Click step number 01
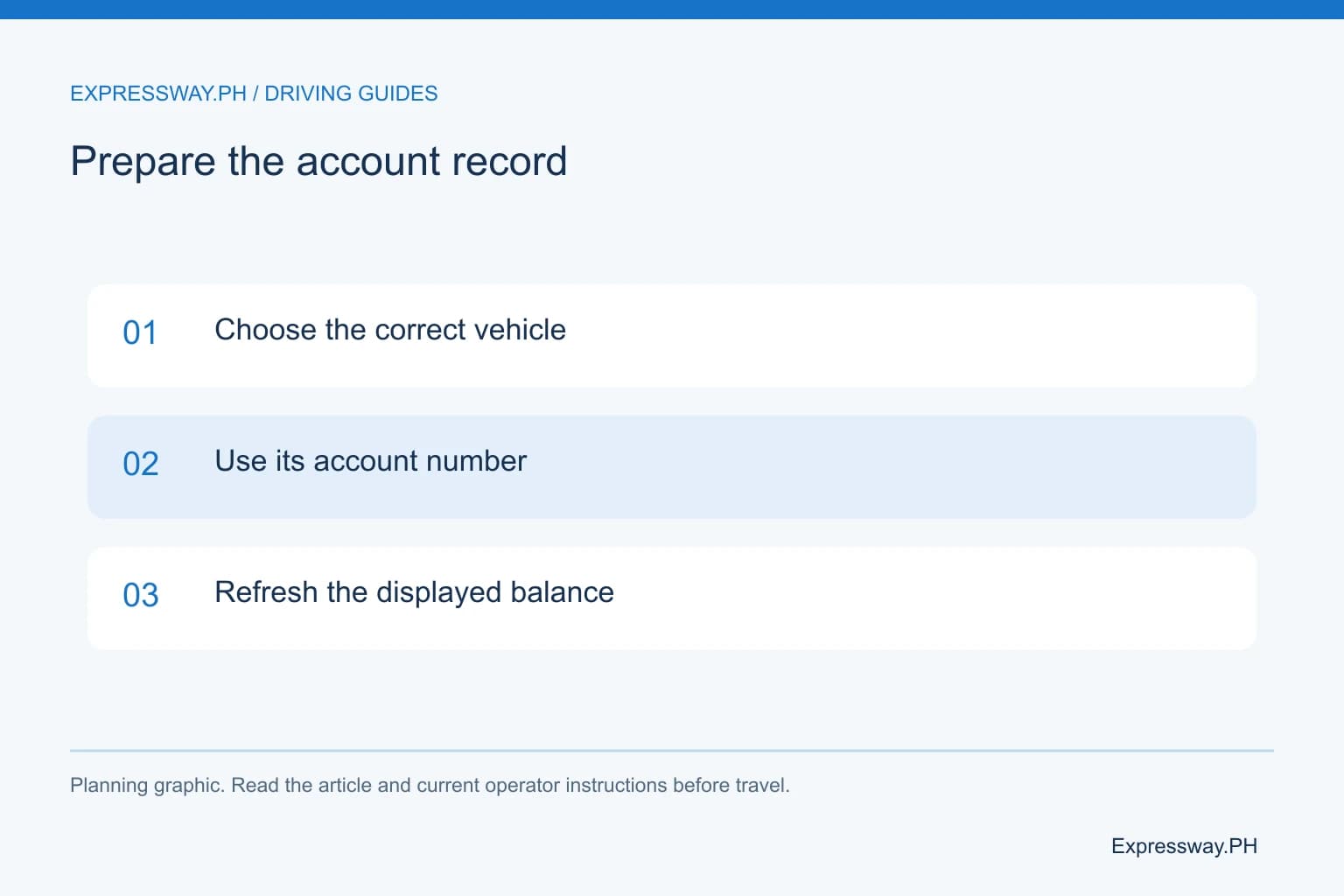The width and height of the screenshot is (1344, 896). coord(140,332)
